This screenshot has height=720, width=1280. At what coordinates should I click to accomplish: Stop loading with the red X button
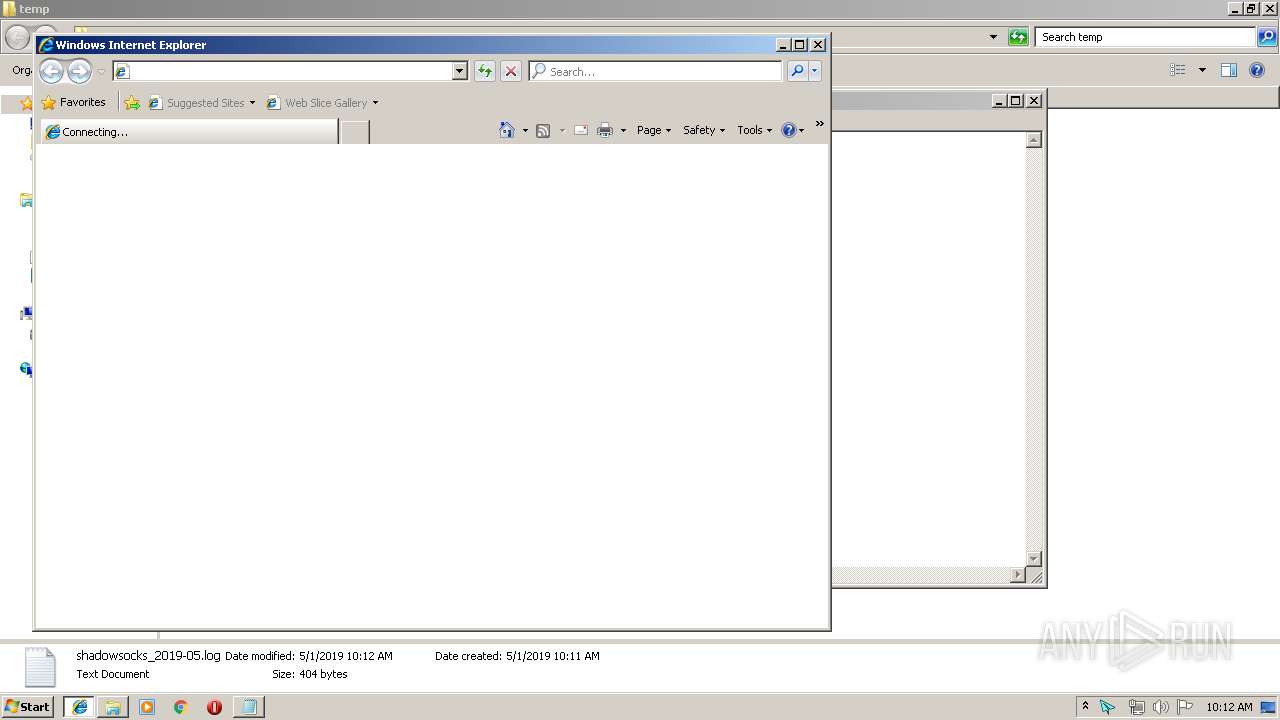511,71
